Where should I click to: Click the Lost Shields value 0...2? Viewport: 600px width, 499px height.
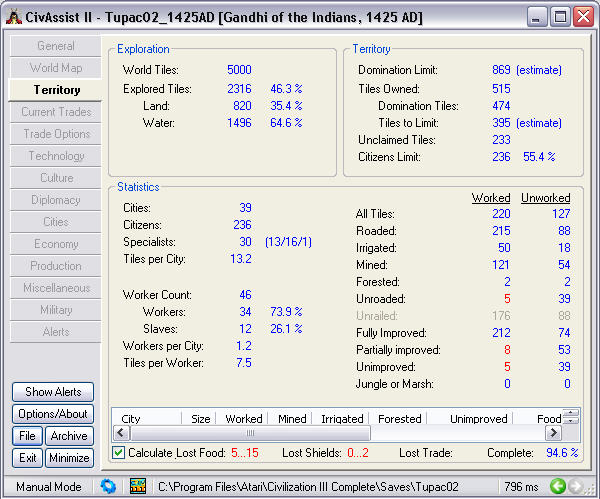[358, 453]
